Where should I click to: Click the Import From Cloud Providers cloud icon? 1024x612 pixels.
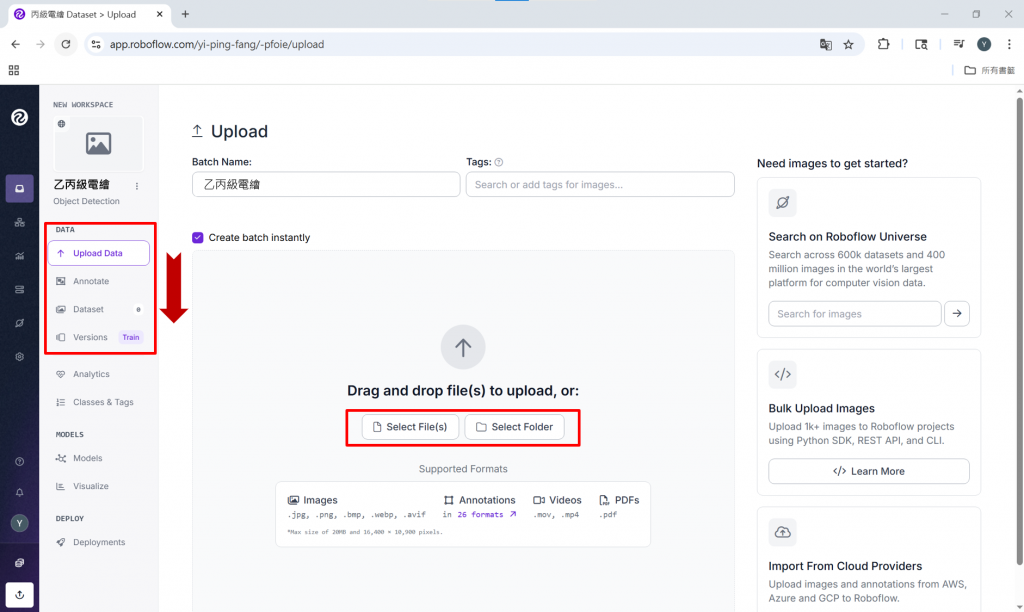[782, 532]
